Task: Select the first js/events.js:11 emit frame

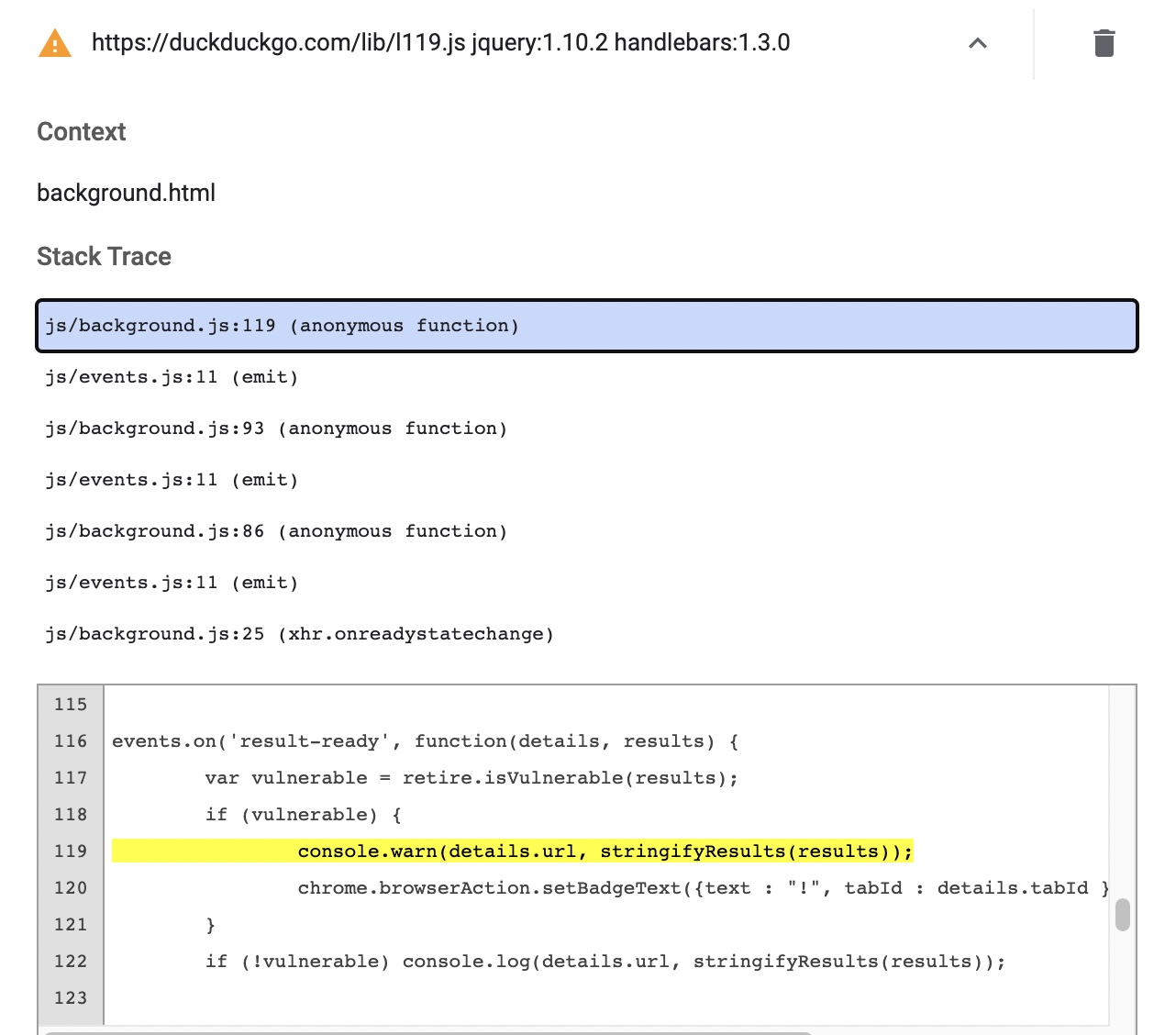Action: click(x=171, y=376)
